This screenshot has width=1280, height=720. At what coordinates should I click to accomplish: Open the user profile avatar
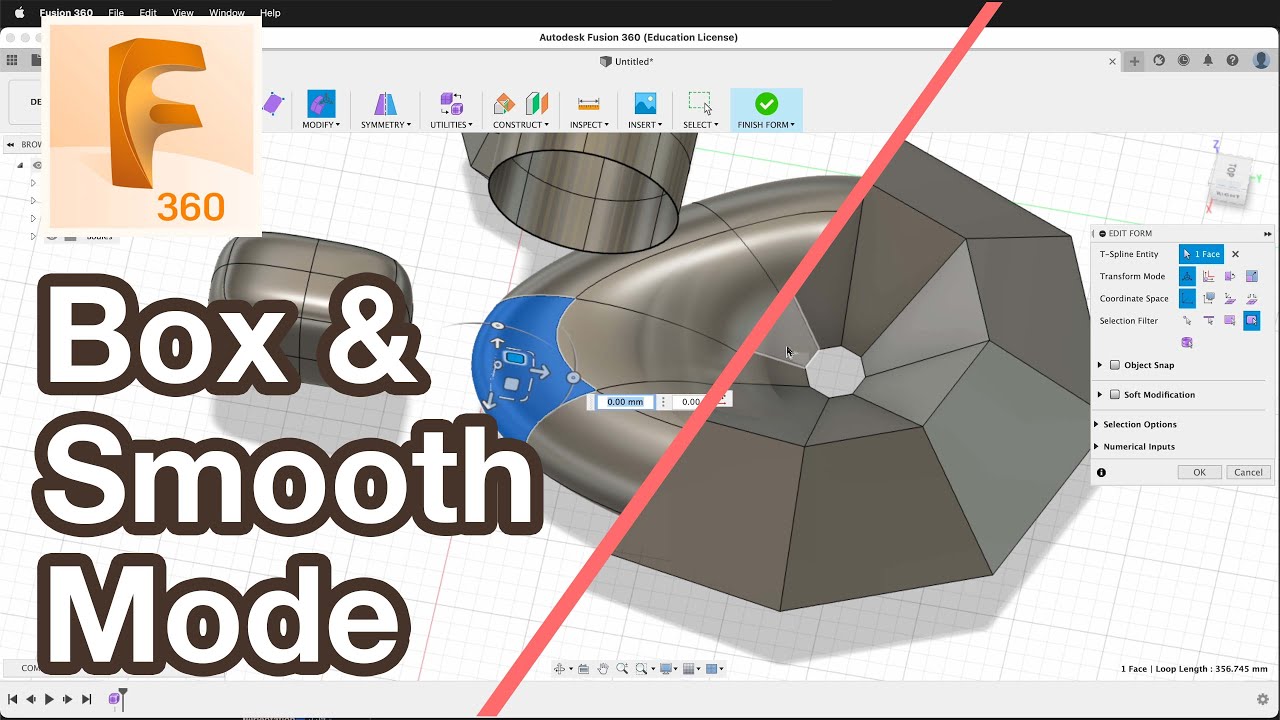[1261, 60]
